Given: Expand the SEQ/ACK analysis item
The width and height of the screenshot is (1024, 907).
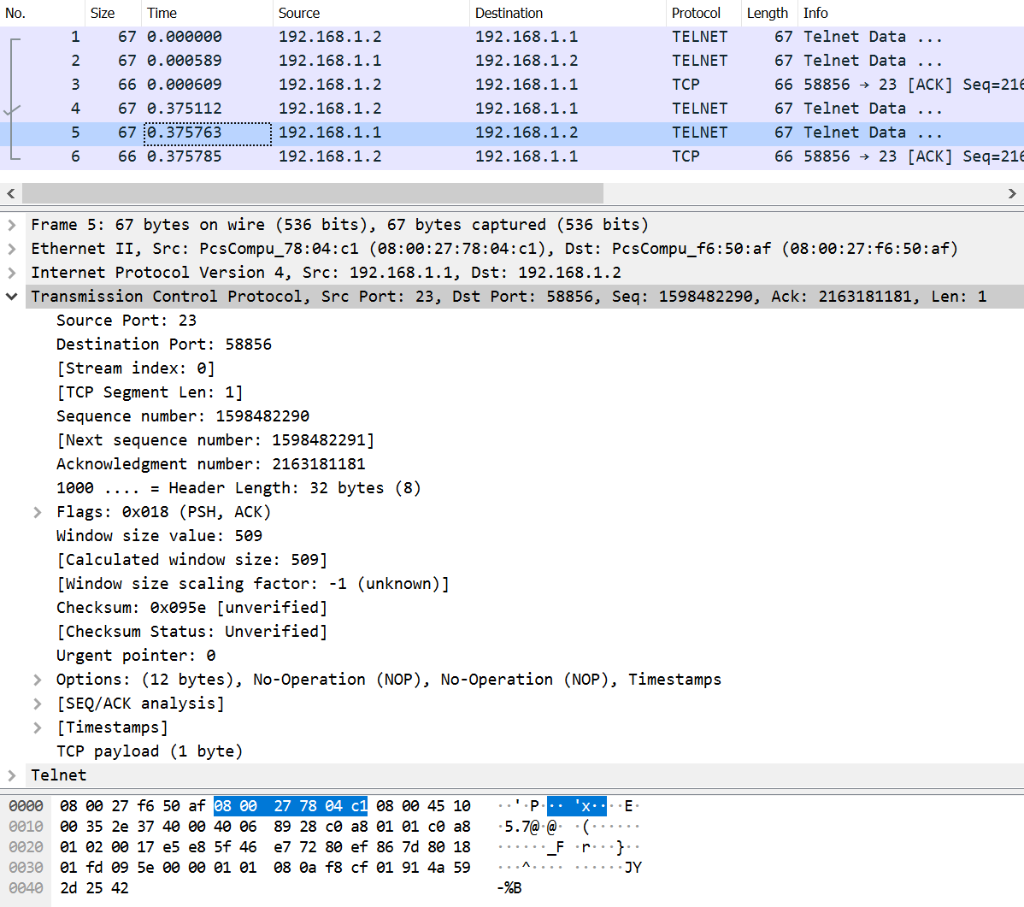Looking at the screenshot, I should [37, 703].
